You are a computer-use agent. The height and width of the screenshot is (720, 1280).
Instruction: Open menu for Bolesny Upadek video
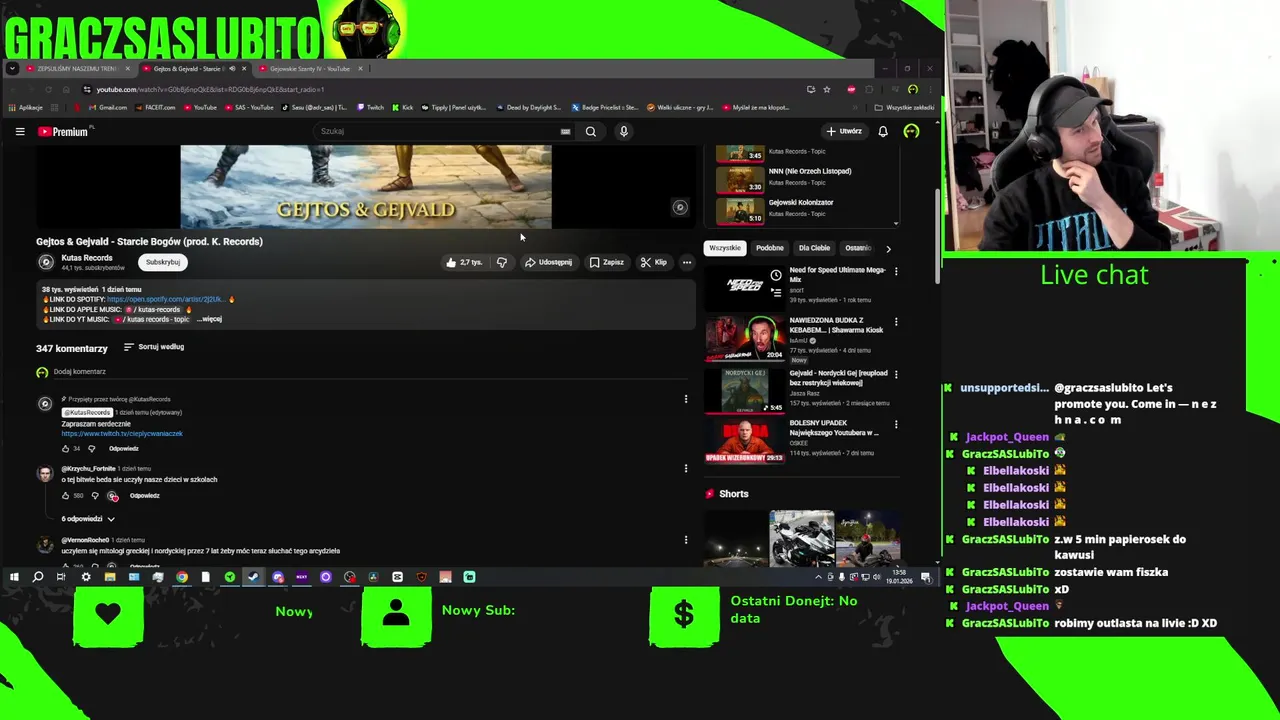point(896,424)
